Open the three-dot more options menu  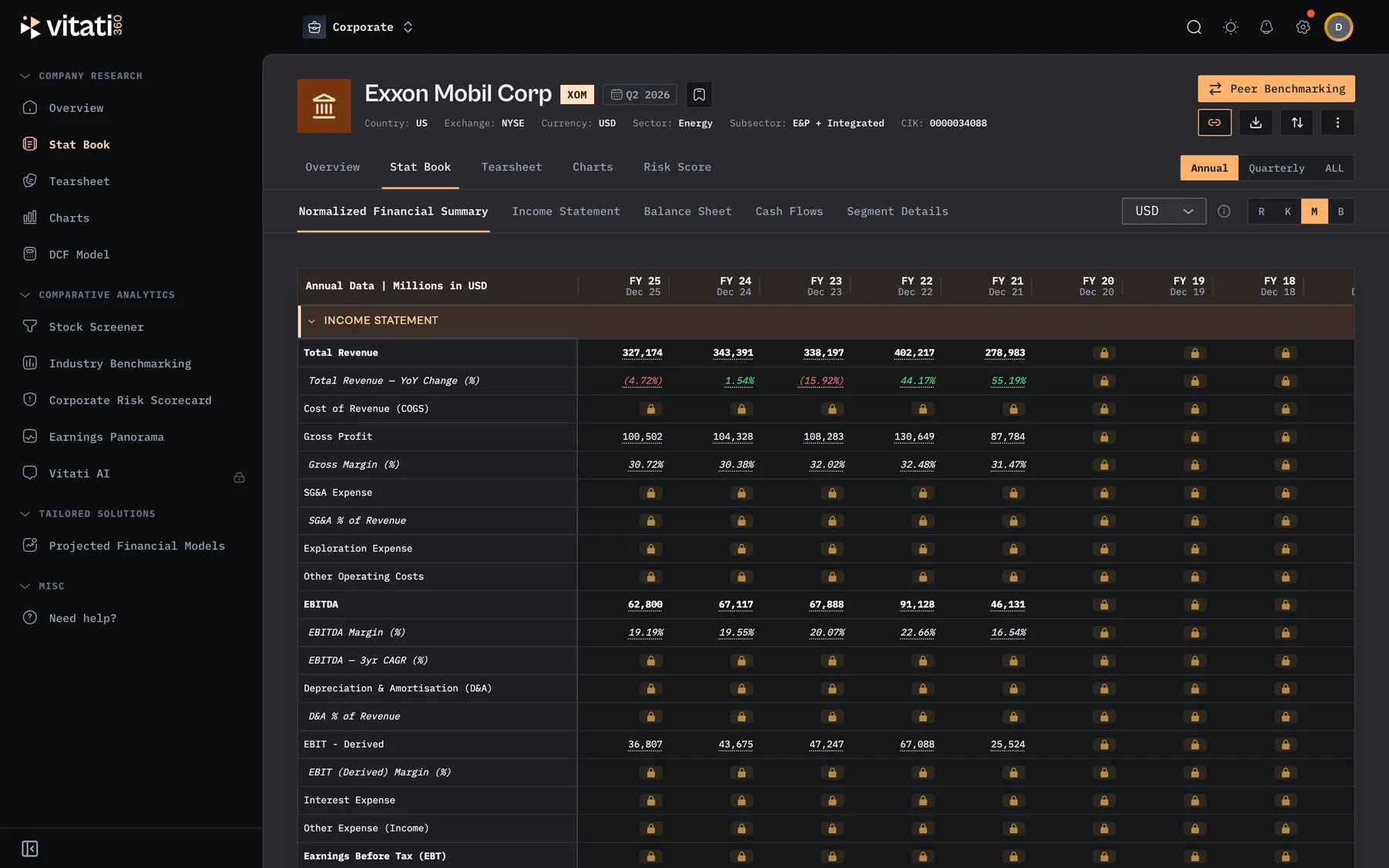(x=1337, y=123)
